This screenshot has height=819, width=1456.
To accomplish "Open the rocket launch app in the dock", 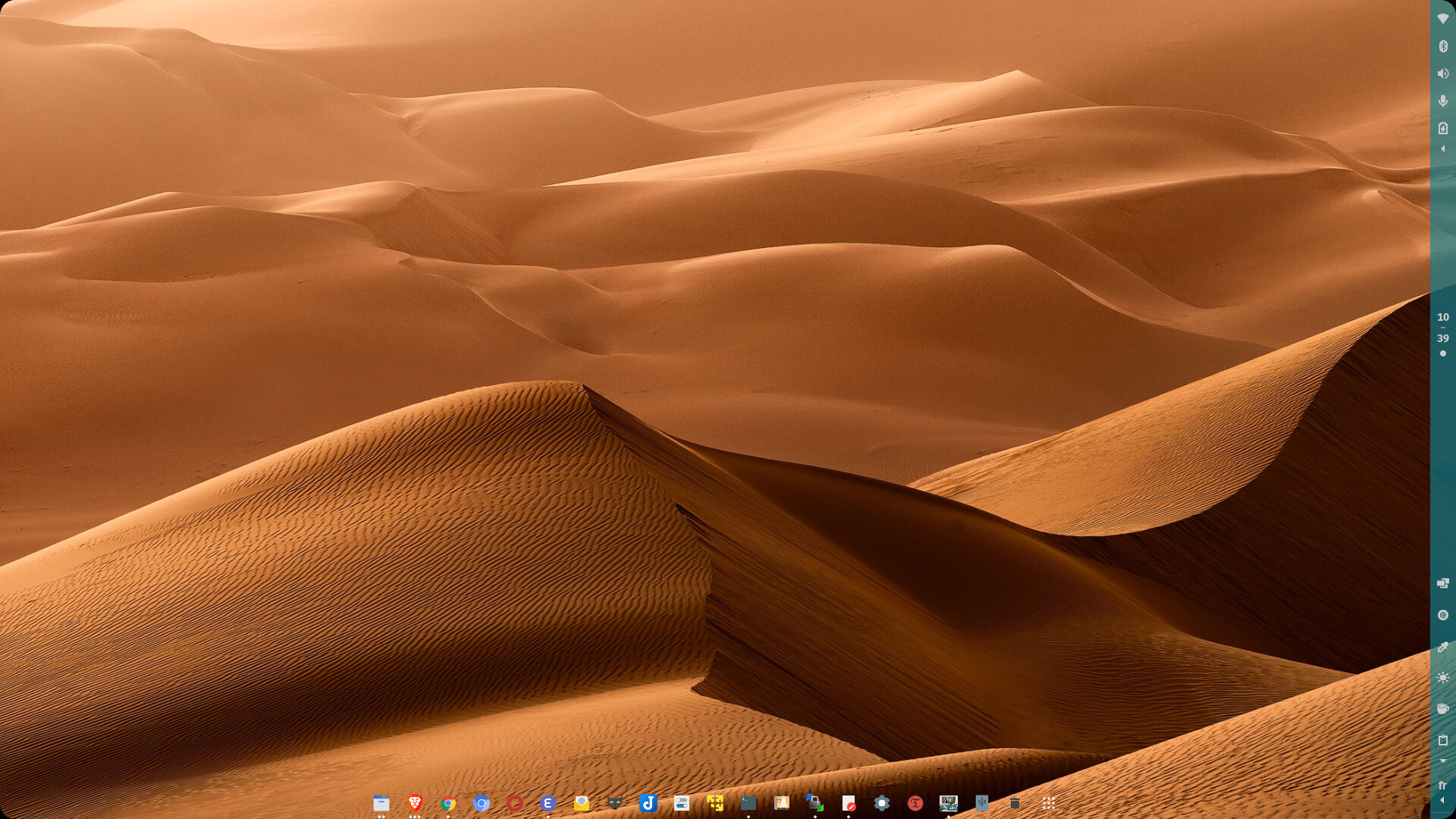I will tap(782, 803).
